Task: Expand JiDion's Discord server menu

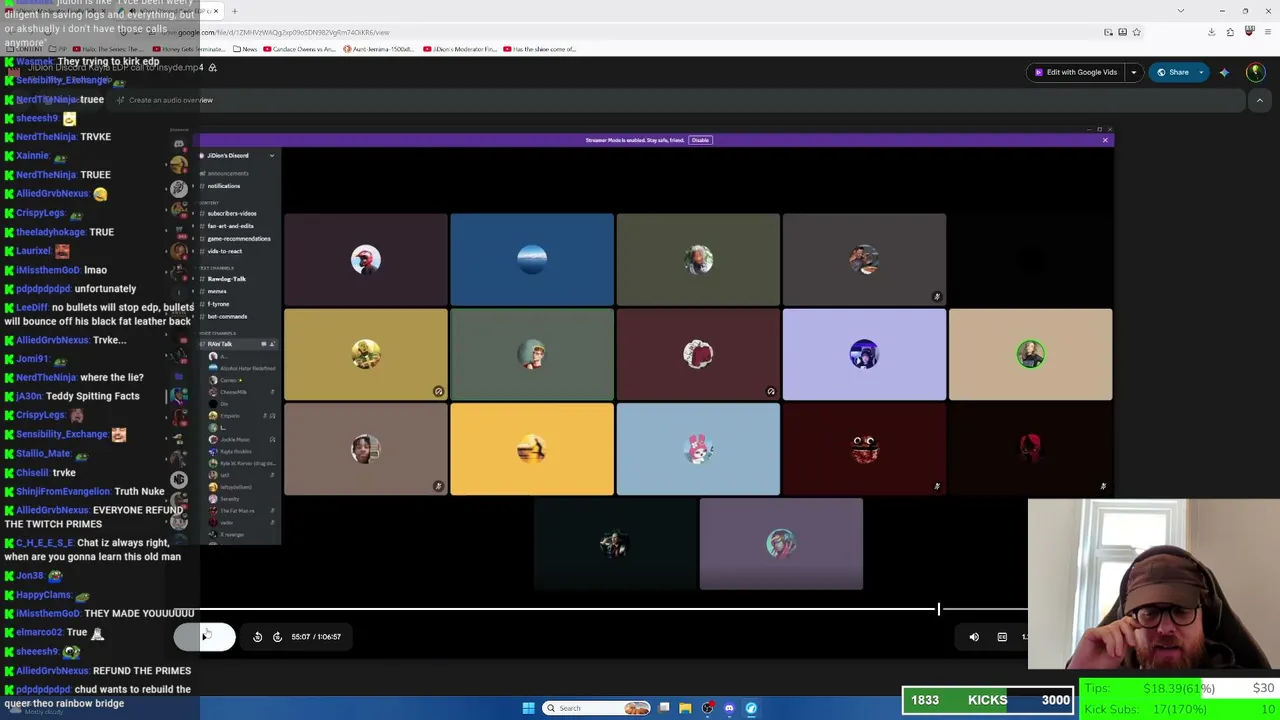Action: [x=271, y=156]
